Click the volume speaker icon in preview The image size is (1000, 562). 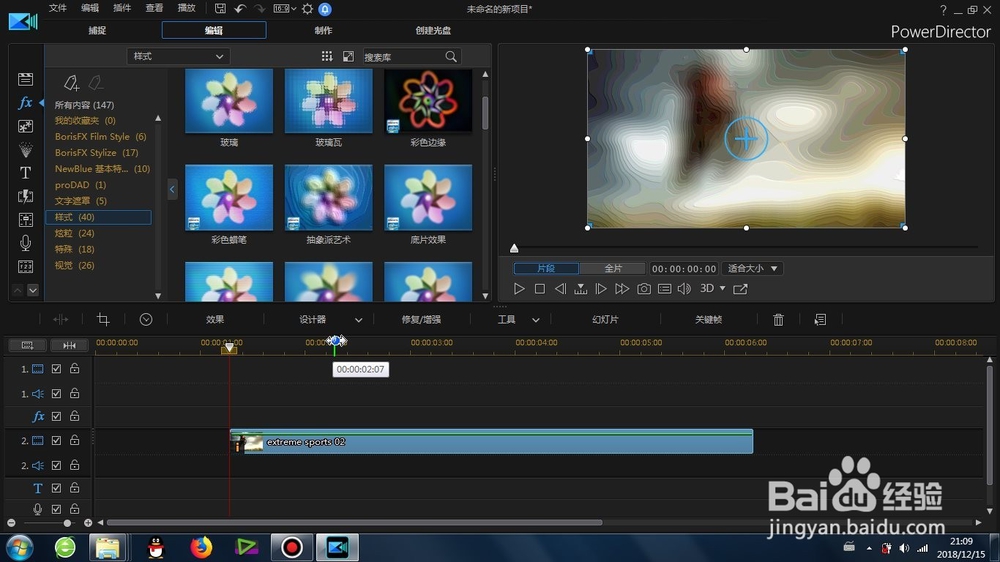[x=684, y=289]
